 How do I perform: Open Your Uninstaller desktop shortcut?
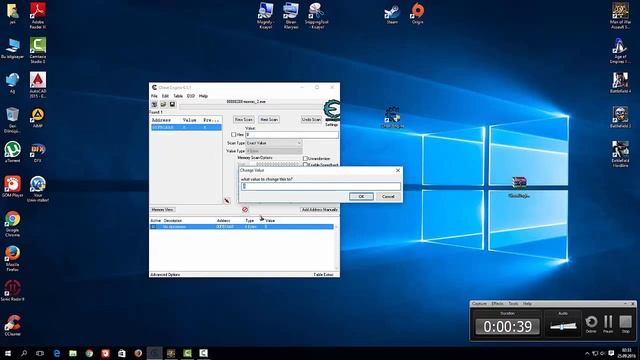pos(38,189)
